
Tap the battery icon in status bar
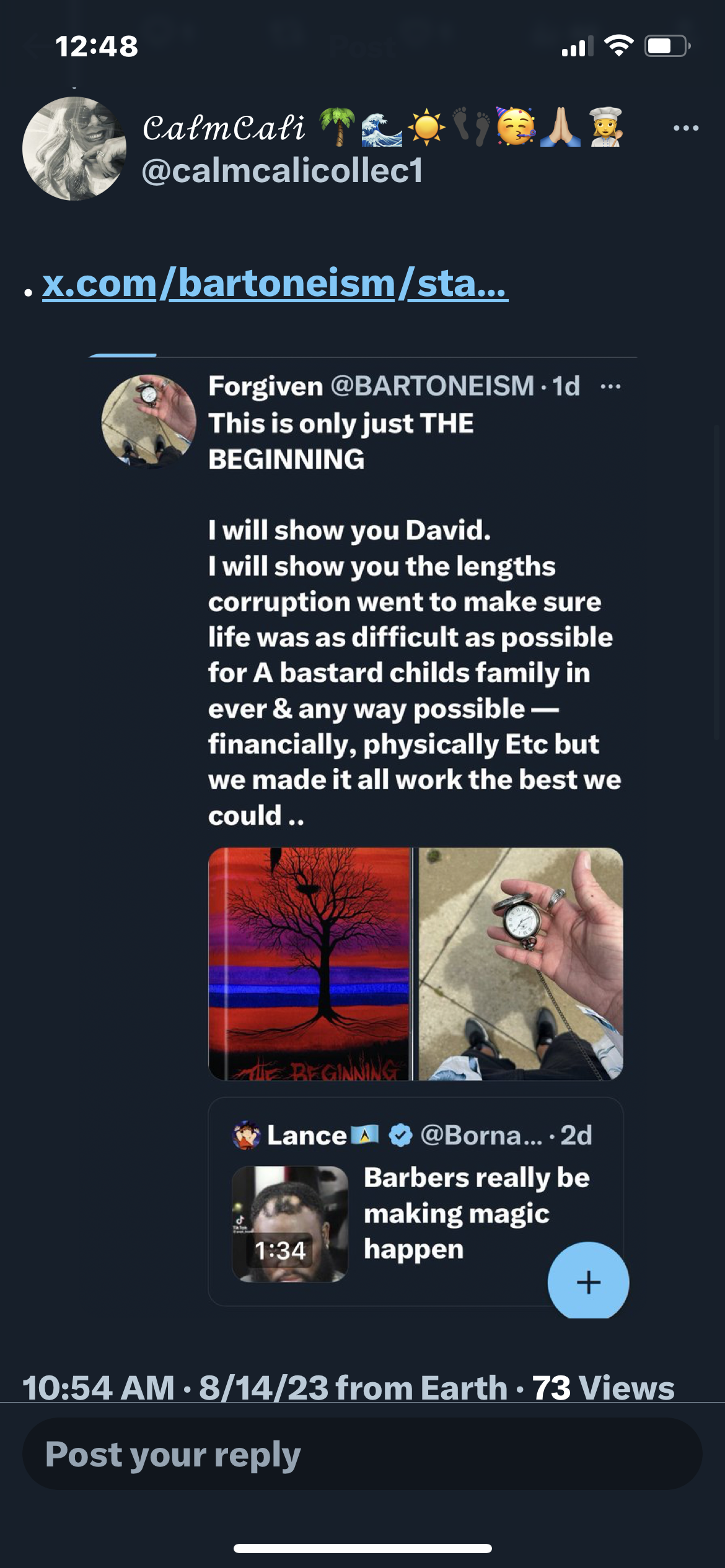(x=667, y=46)
